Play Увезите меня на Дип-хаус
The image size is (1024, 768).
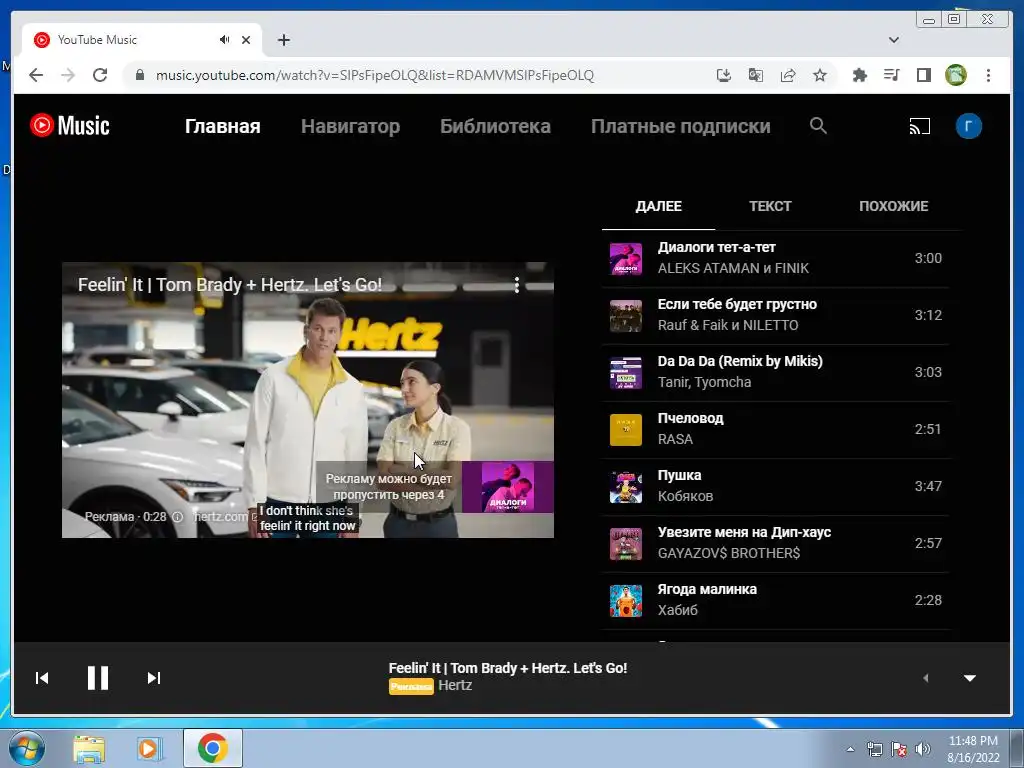(775, 543)
